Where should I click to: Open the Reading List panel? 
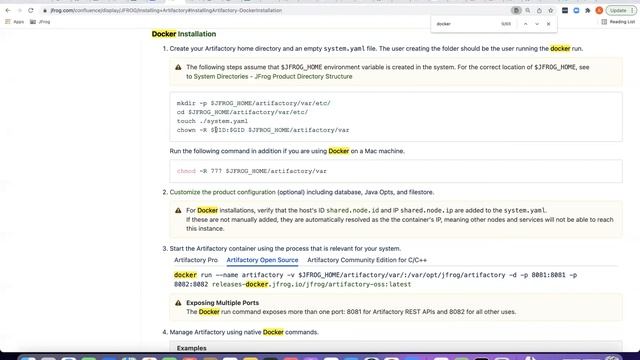click(618, 22)
